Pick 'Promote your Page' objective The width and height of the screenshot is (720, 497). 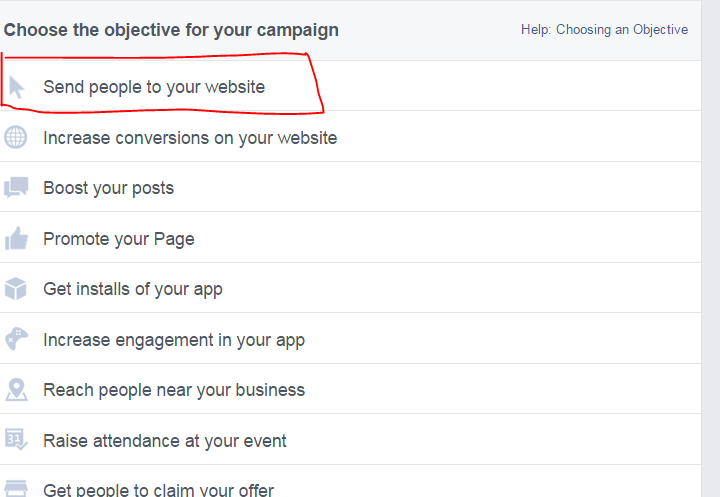(350, 237)
